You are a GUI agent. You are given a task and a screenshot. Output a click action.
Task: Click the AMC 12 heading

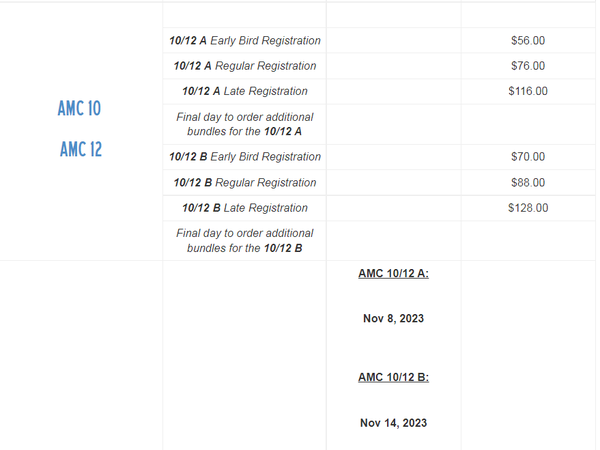80,150
